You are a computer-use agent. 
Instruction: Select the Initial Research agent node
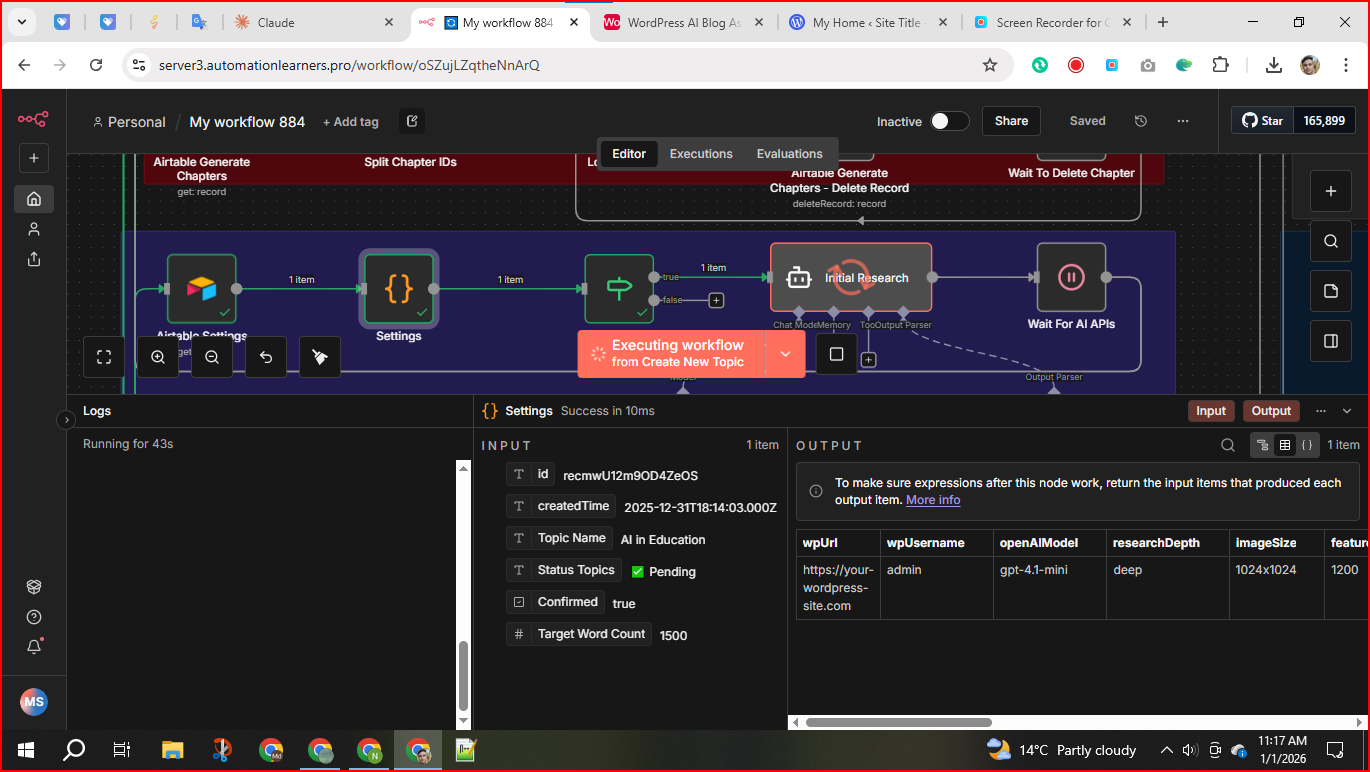click(x=851, y=277)
